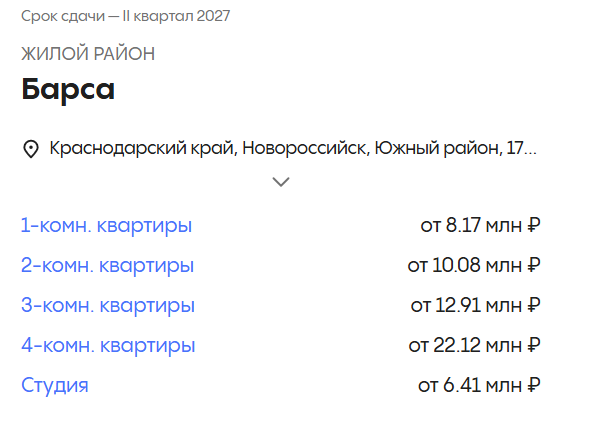Click the ЖИЛОЙ РАЙОН label
Screen dimensions: 605x432
(x=88, y=54)
